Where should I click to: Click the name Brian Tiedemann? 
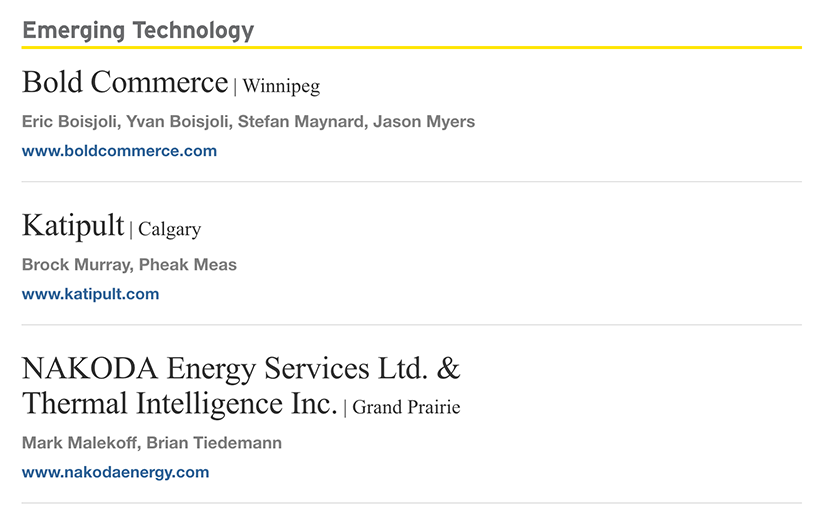click(214, 443)
